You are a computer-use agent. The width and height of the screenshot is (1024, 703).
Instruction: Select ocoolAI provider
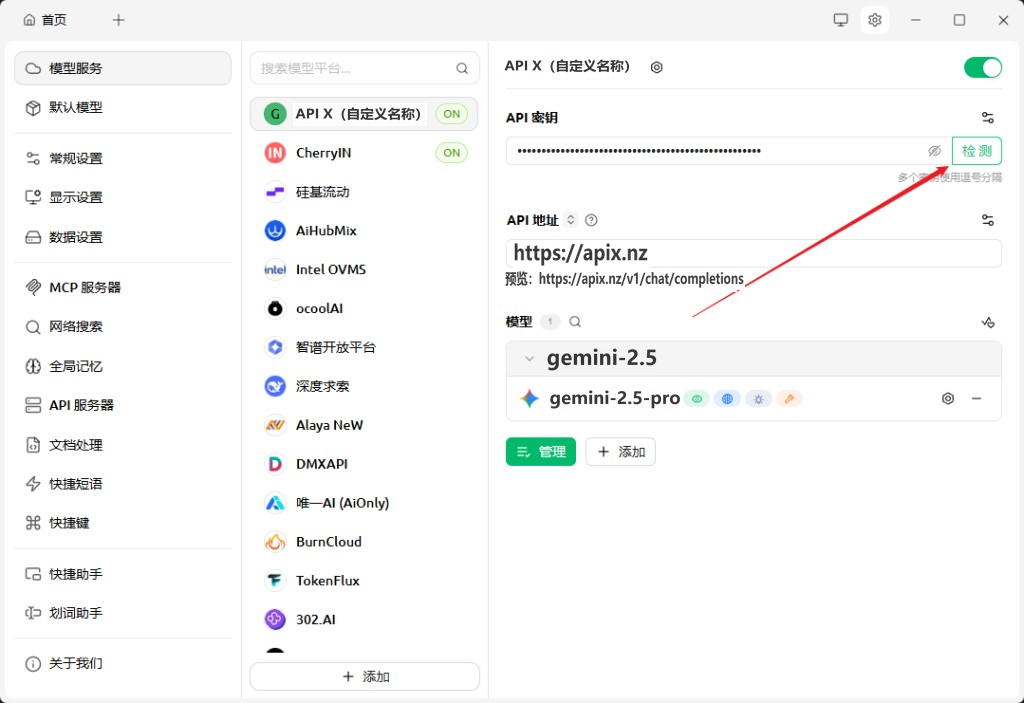[x=364, y=308]
